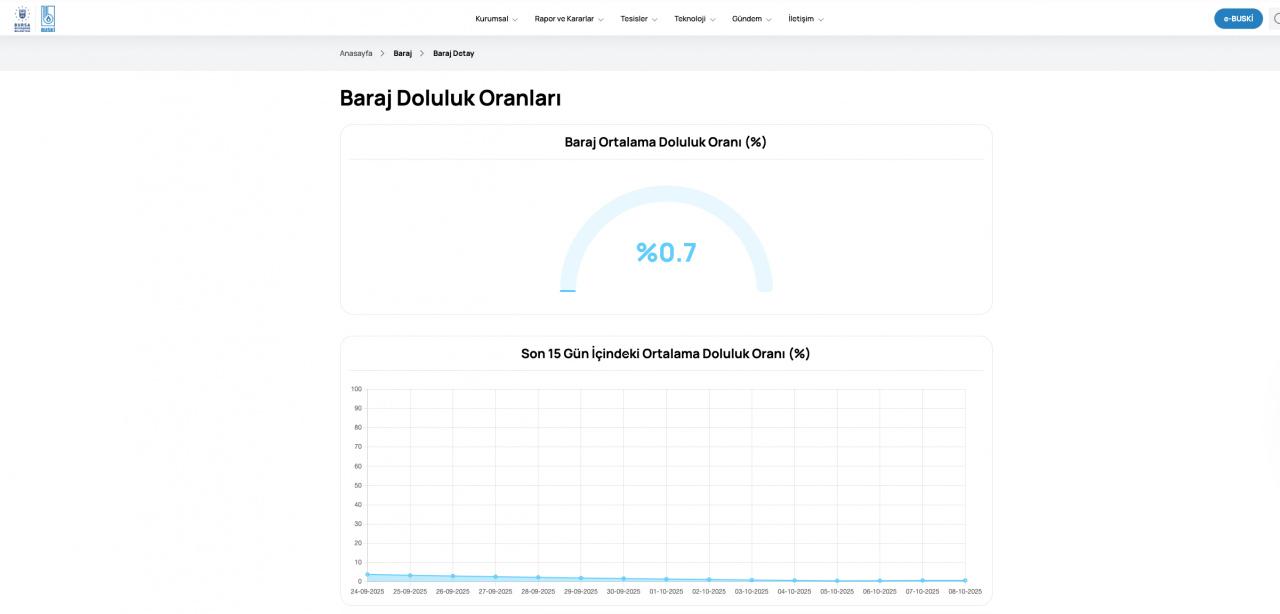
Task: Click the 24-09-2025 data point on chart
Action: click(368, 575)
